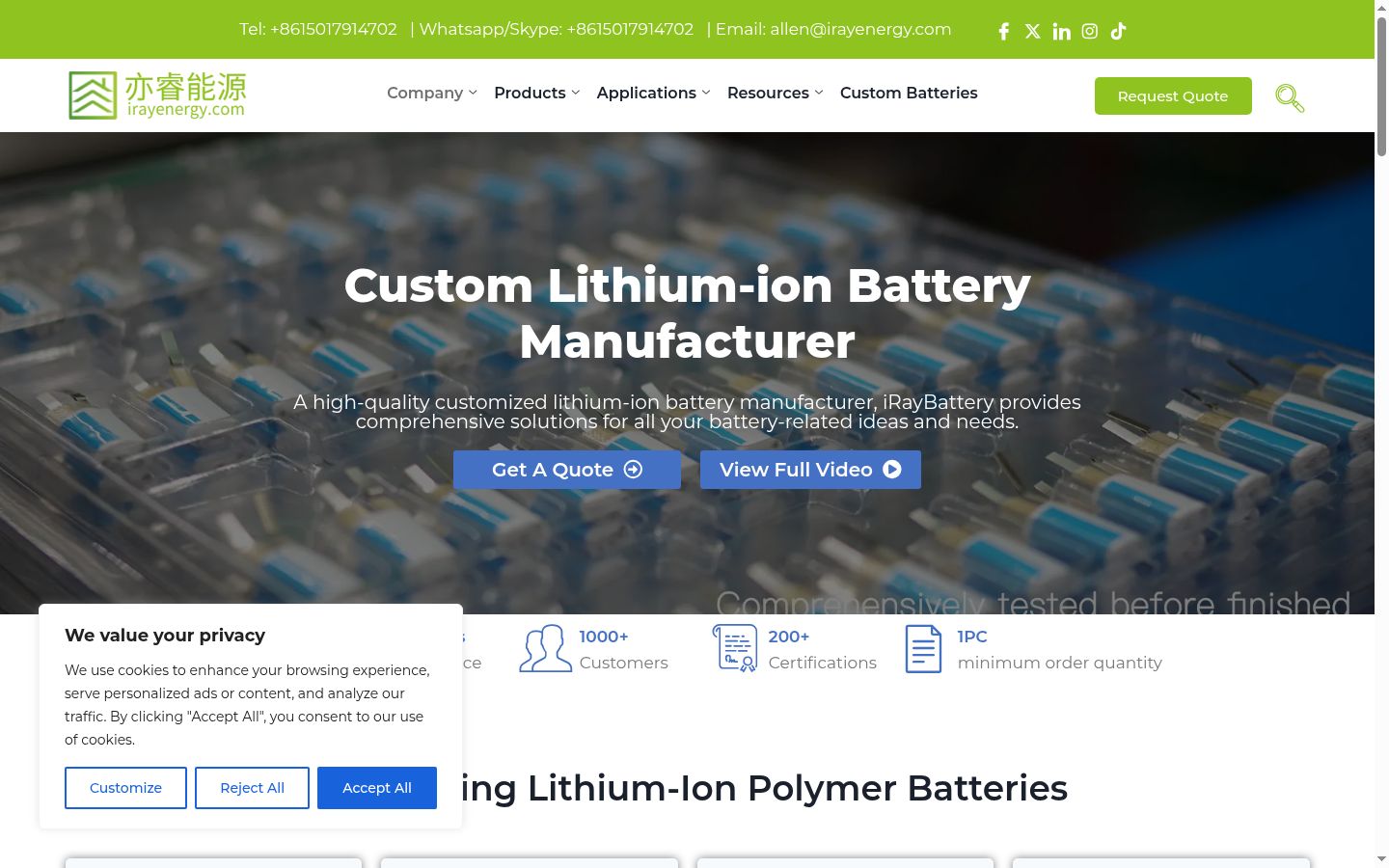Expand the Resources dropdown menu

(776, 93)
